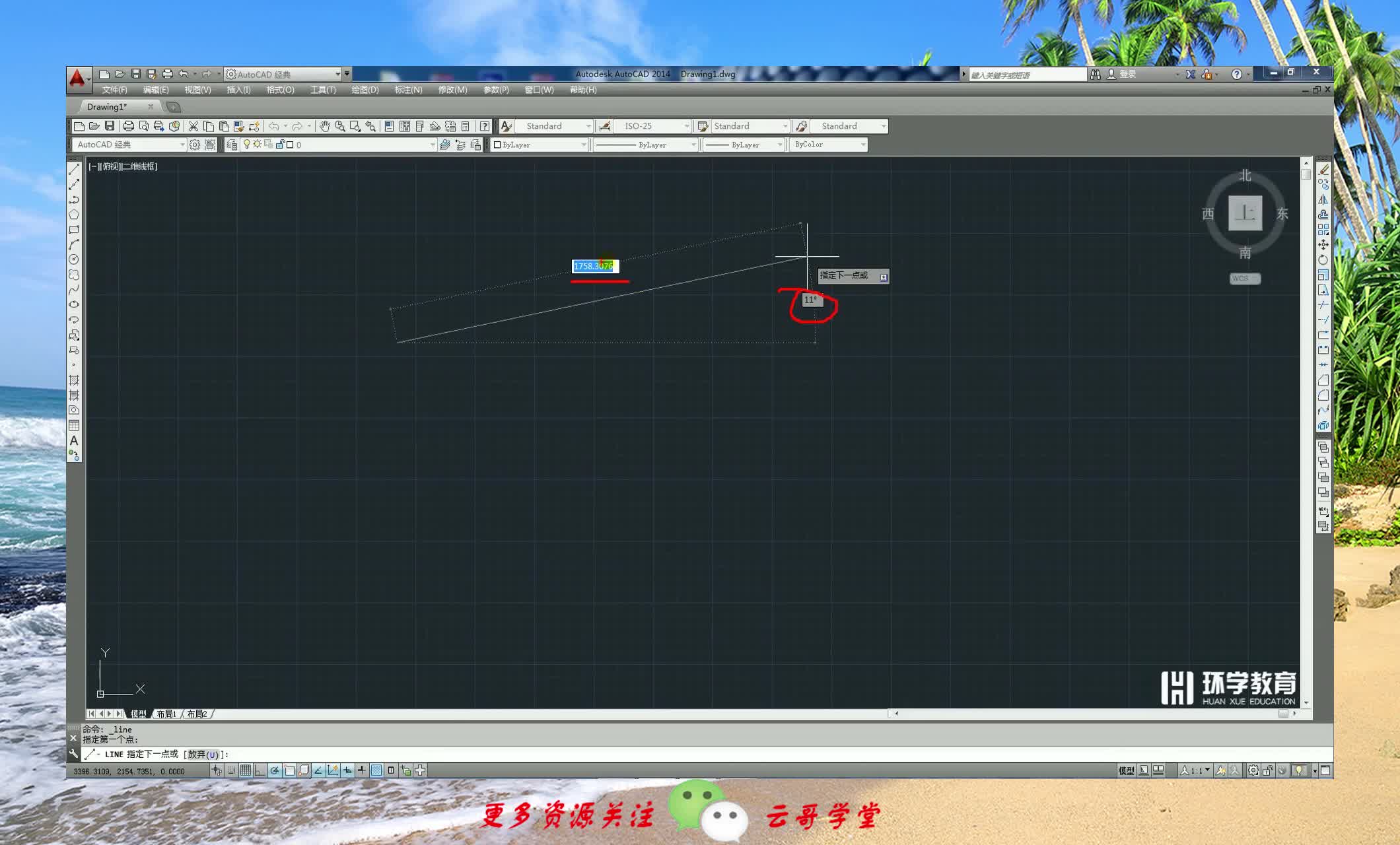Toggle Polar tracking in status bar
This screenshot has height=845, width=1400.
(x=275, y=770)
